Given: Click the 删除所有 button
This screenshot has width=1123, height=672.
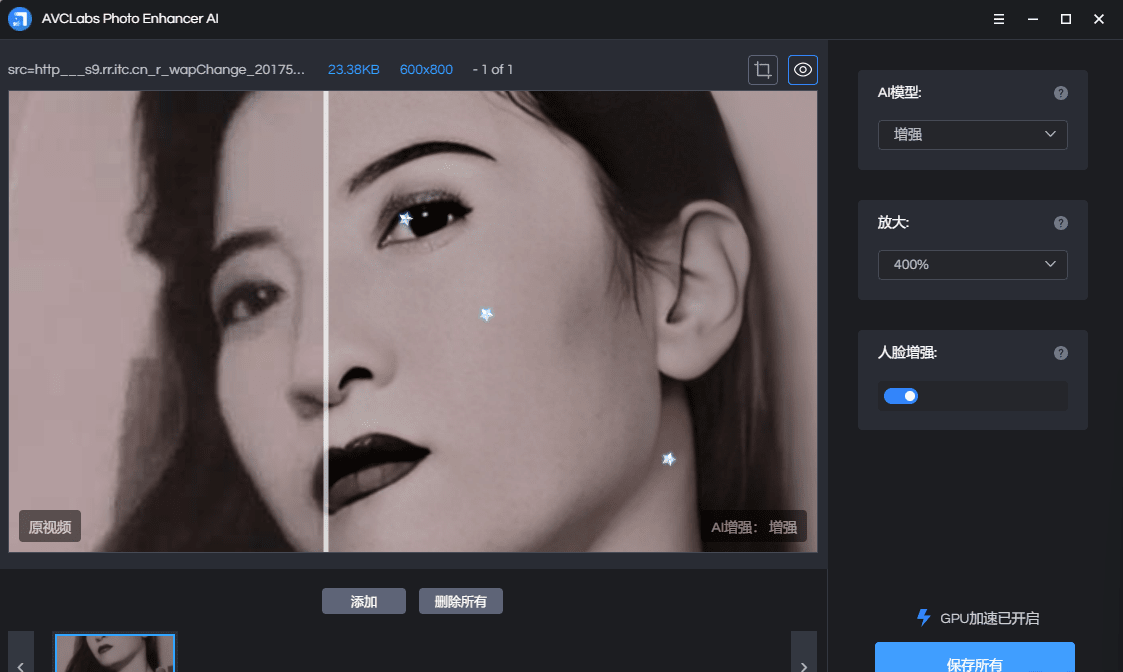Looking at the screenshot, I should 461,601.
